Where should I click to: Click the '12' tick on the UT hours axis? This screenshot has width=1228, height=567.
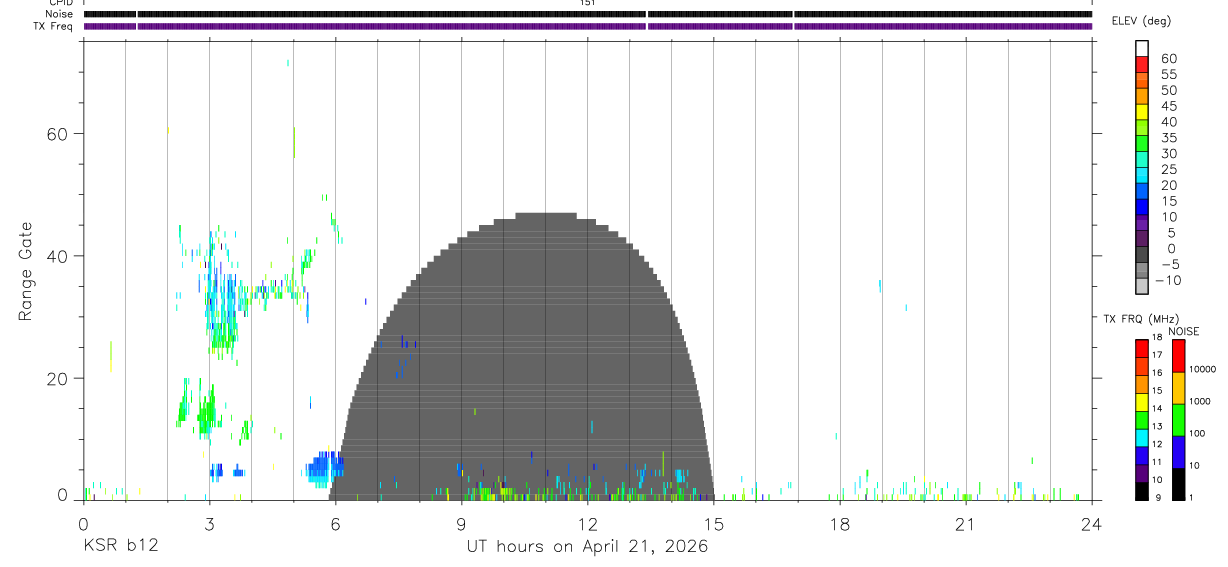coord(587,522)
